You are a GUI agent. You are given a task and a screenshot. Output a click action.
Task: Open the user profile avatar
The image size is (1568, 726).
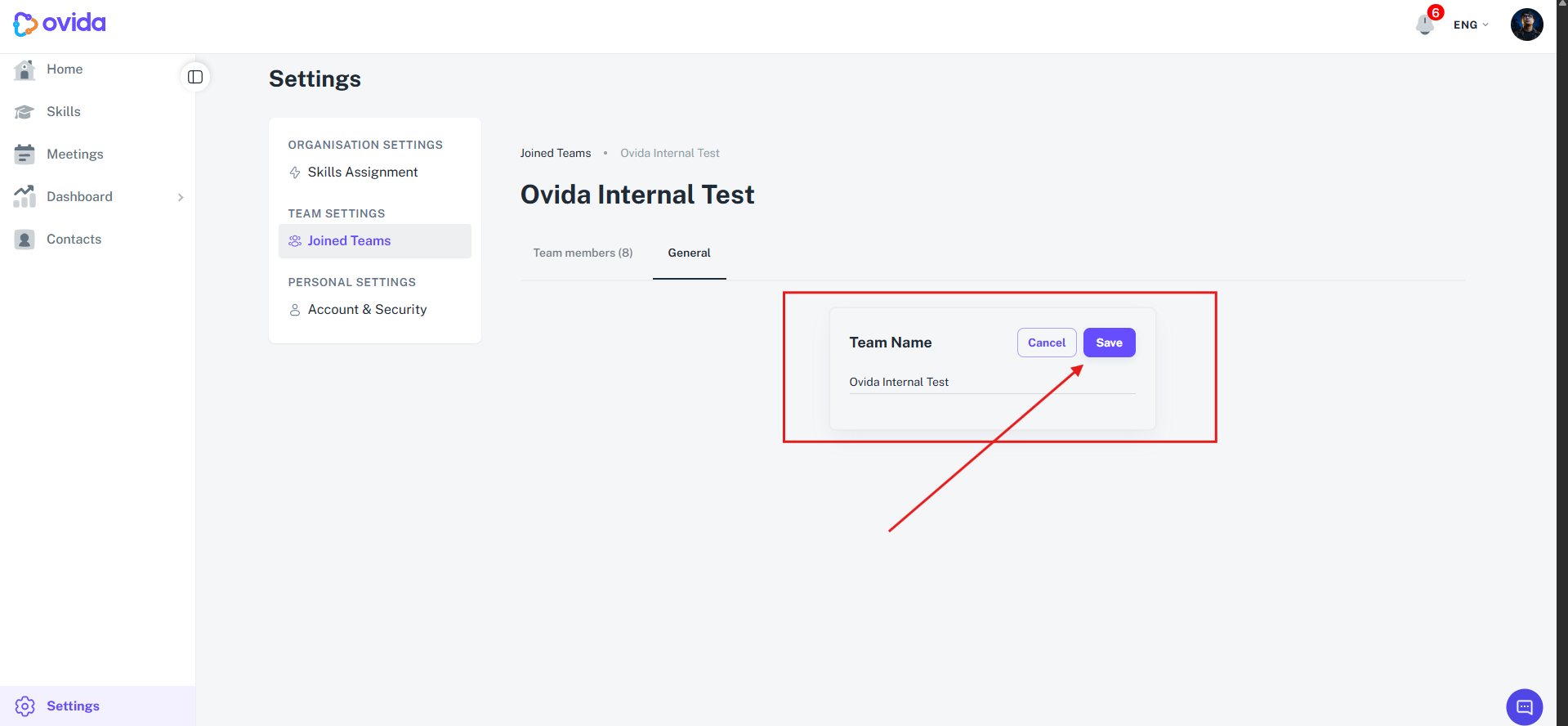[x=1526, y=25]
